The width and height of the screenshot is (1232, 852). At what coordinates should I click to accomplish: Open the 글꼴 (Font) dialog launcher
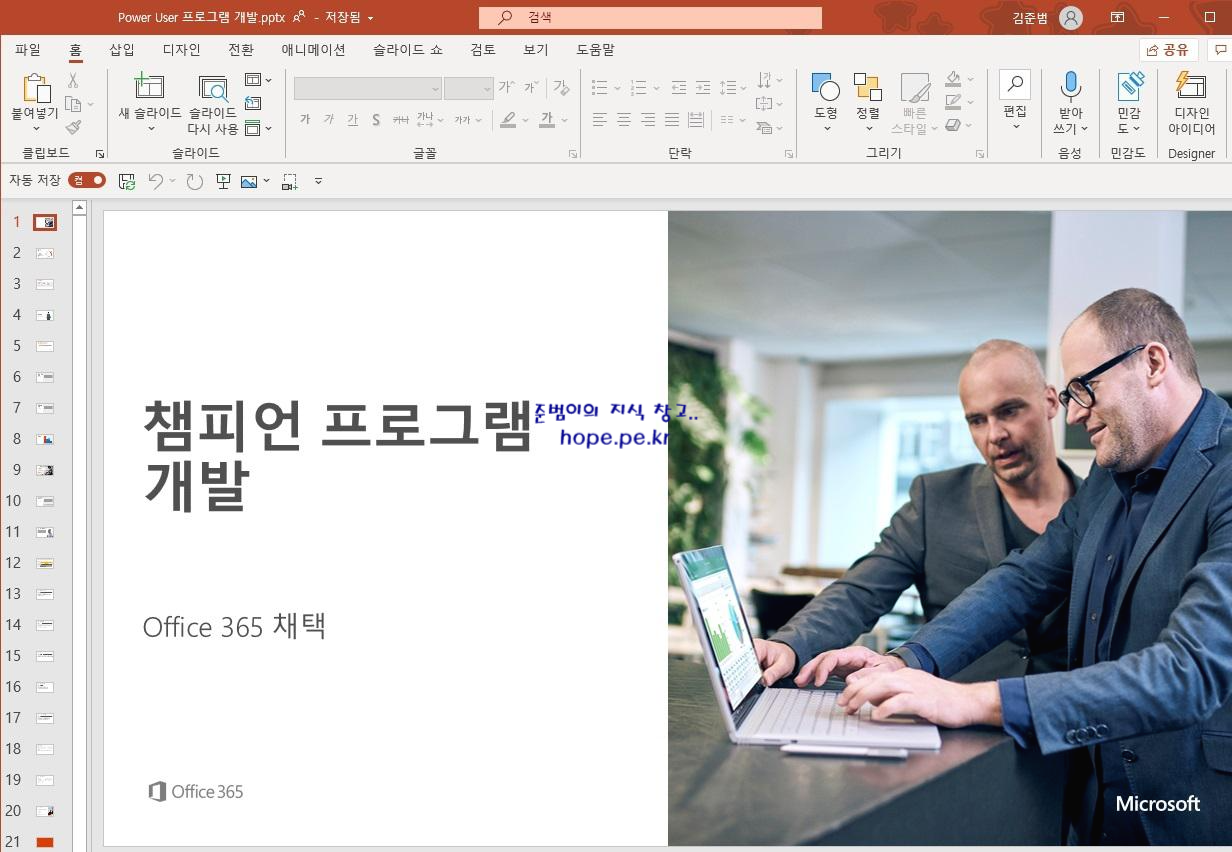[x=573, y=154]
